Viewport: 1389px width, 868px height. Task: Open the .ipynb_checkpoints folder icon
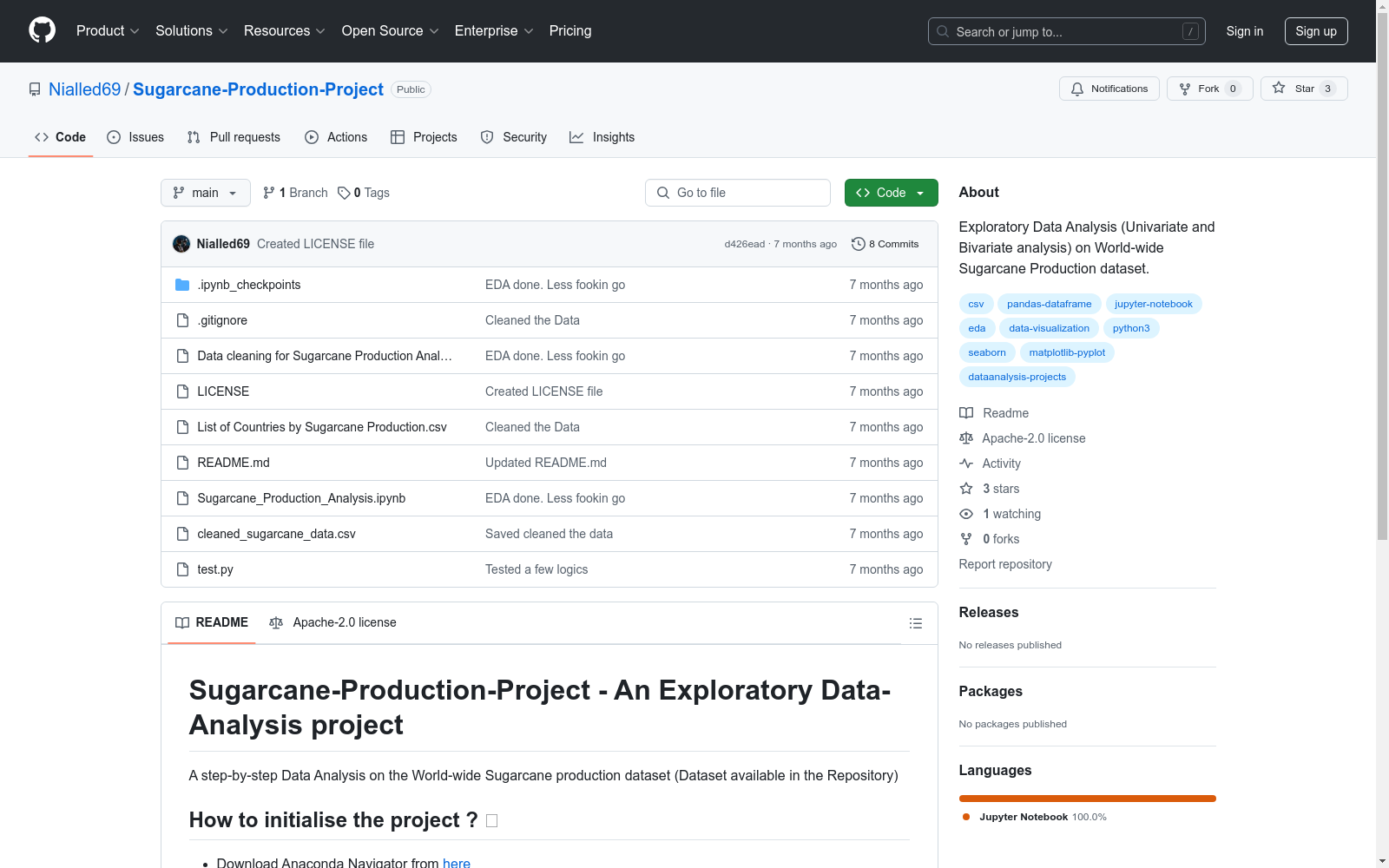pos(182,285)
